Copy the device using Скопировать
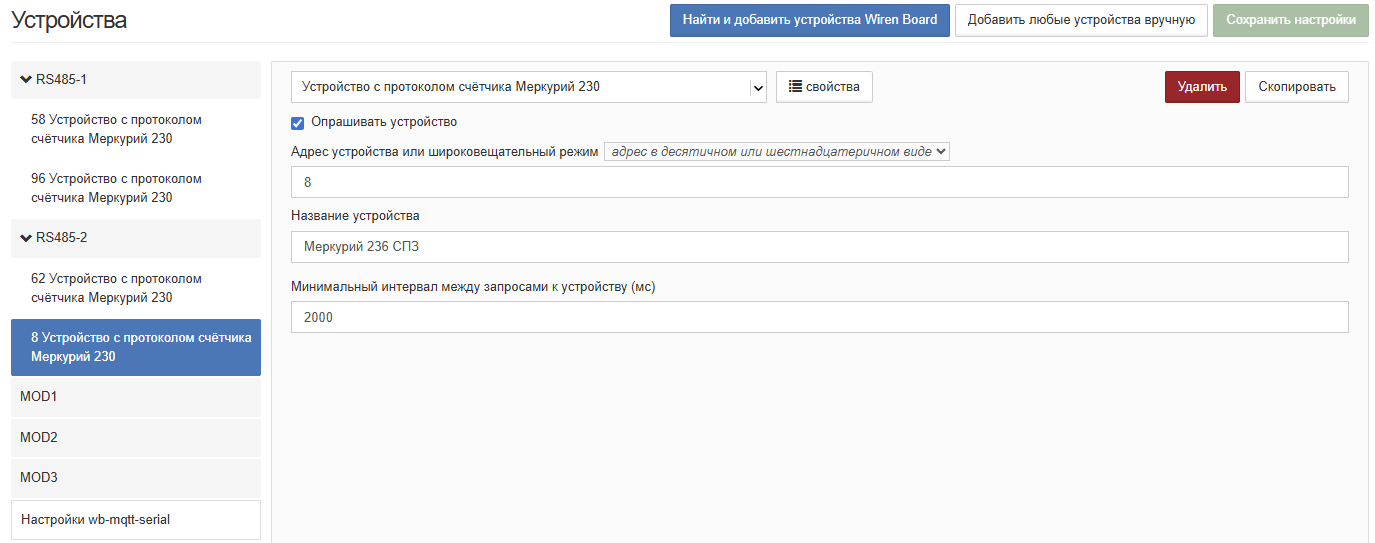This screenshot has width=1375, height=543. [x=1296, y=87]
